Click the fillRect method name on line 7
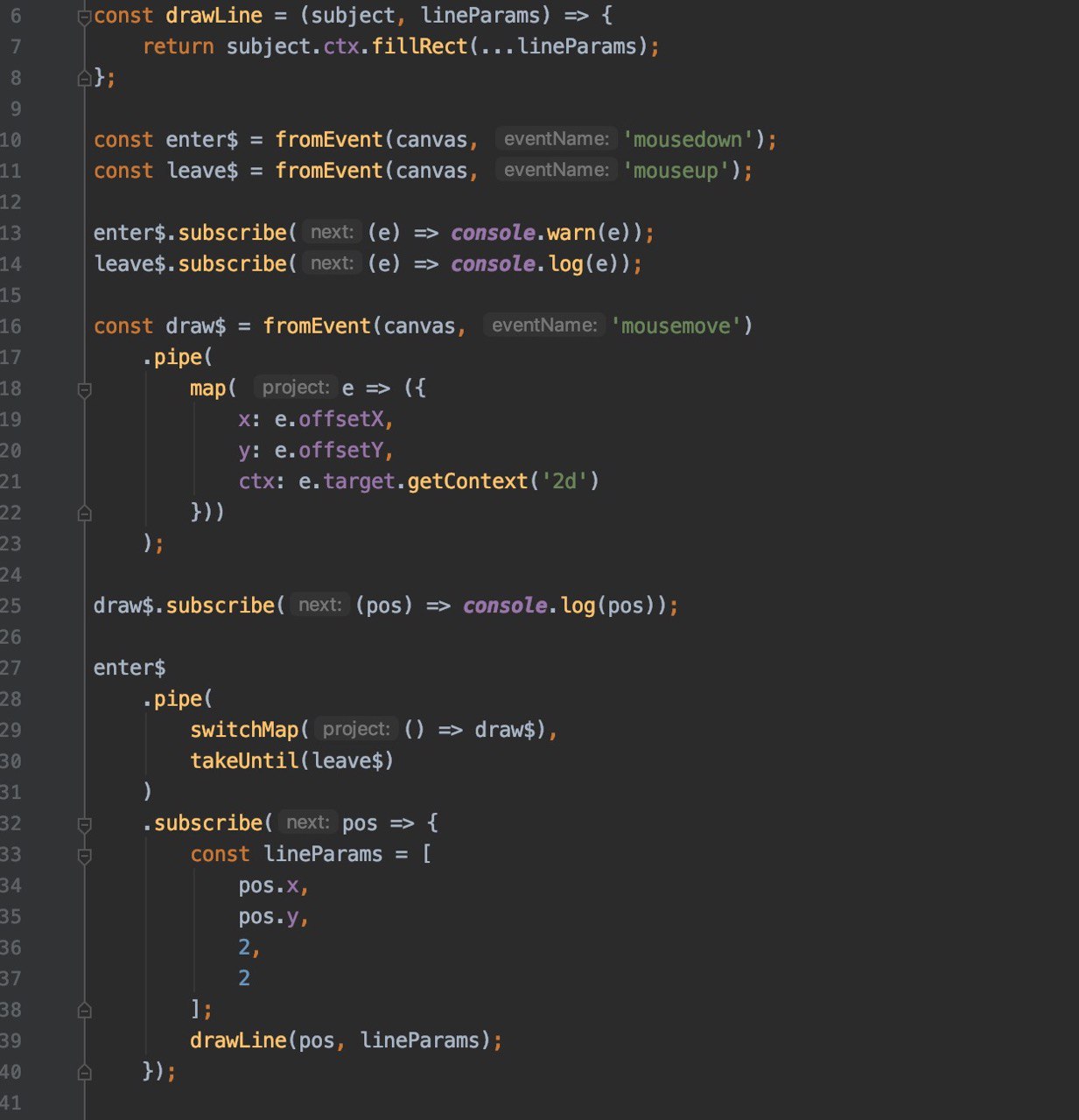The height and width of the screenshot is (1120, 1079). point(420,46)
